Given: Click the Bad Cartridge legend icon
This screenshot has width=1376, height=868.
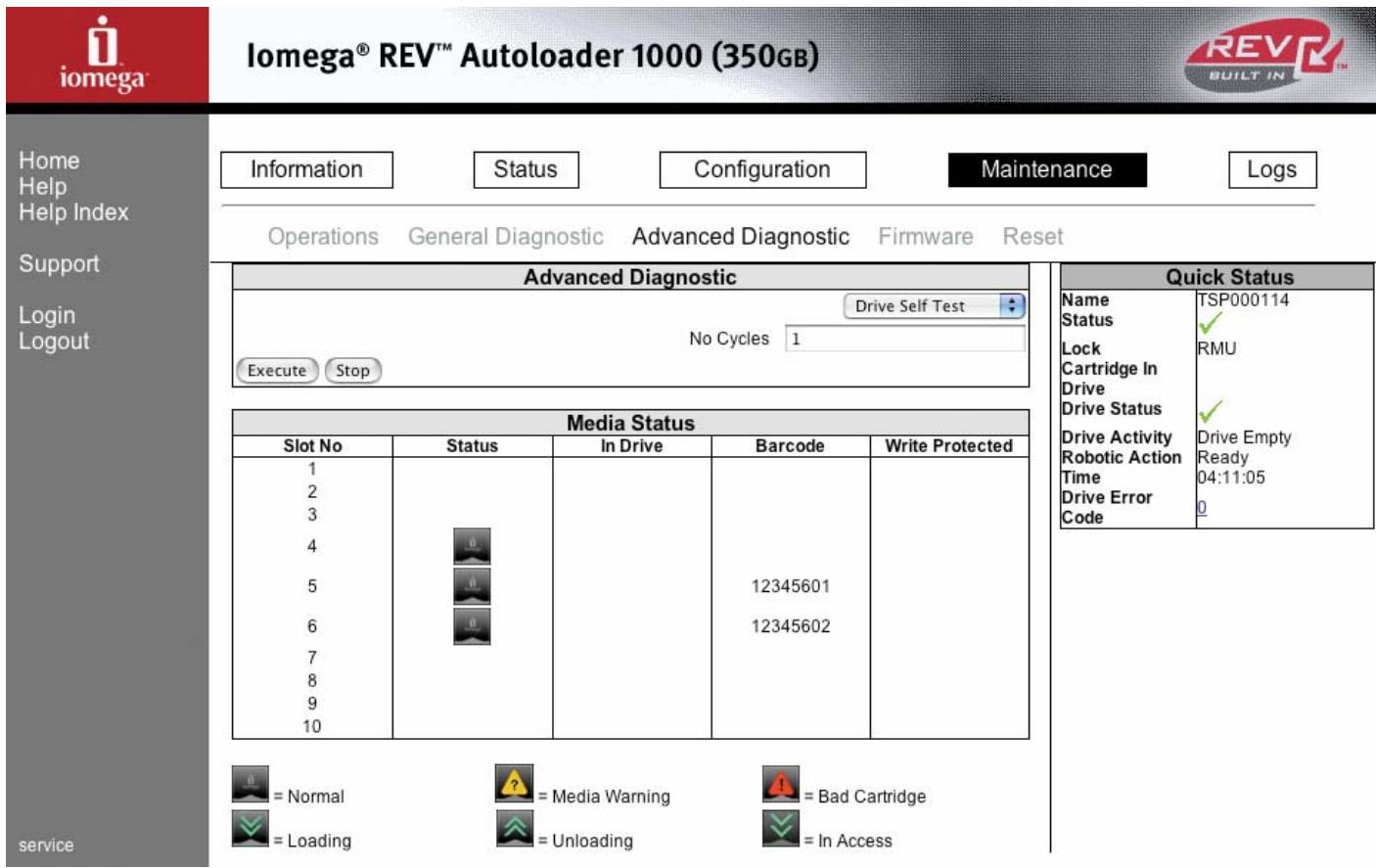Looking at the screenshot, I should pyautogui.click(x=781, y=785).
